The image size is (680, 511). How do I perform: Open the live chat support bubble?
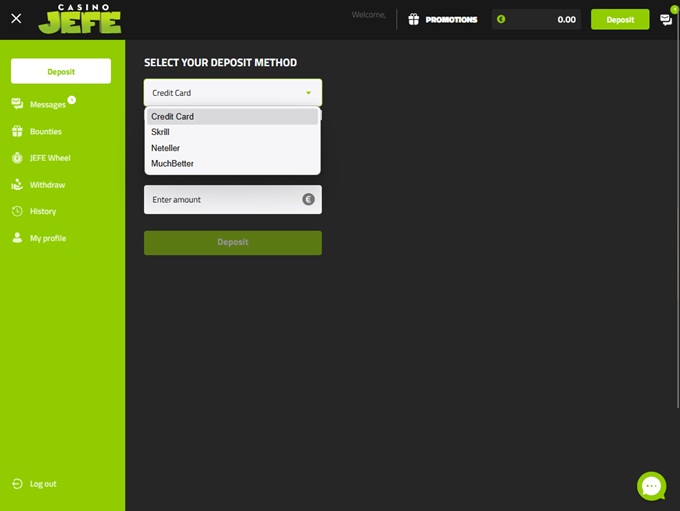(x=651, y=486)
